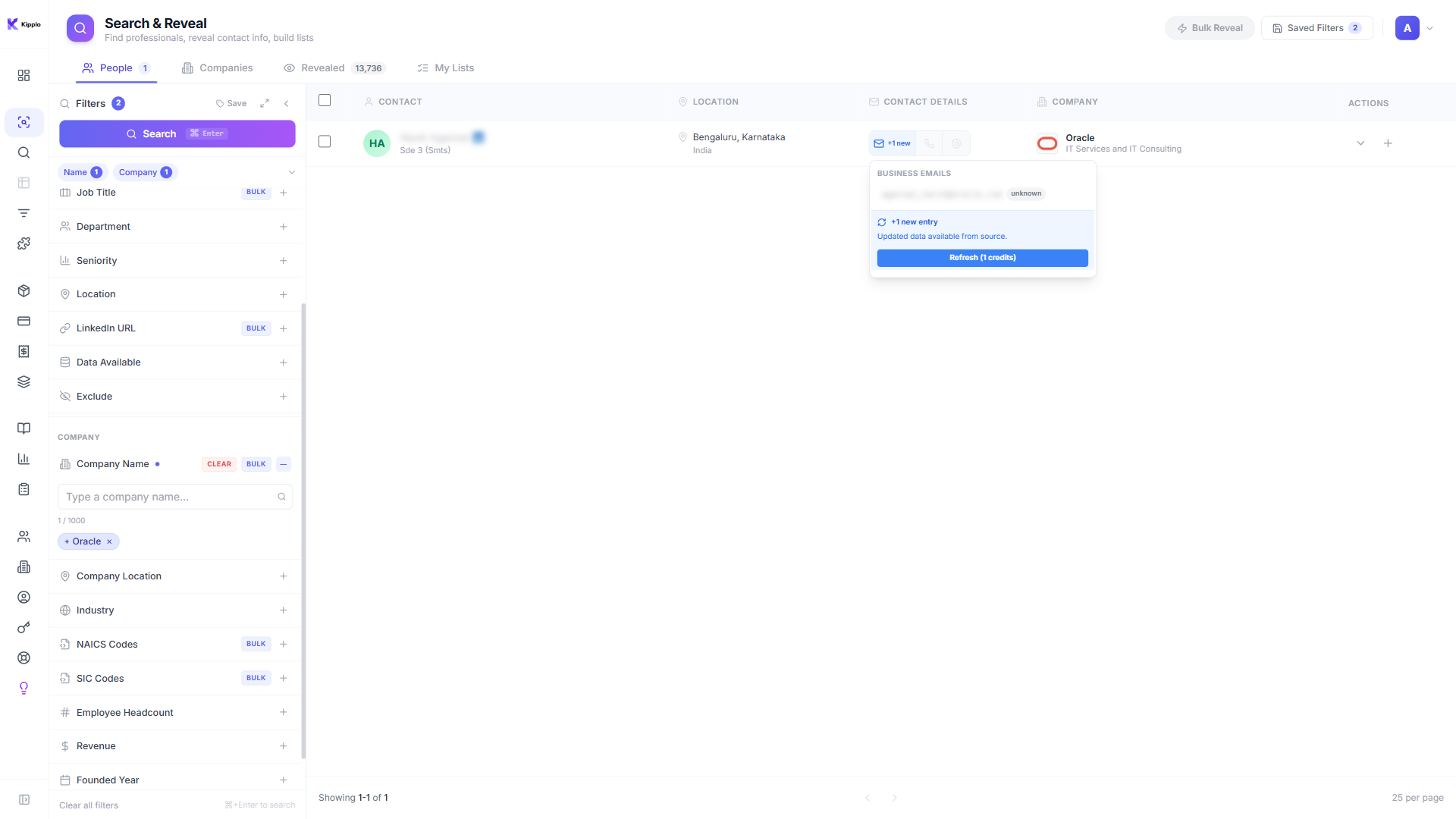Open the Kipplo logo home

[x=24, y=24]
